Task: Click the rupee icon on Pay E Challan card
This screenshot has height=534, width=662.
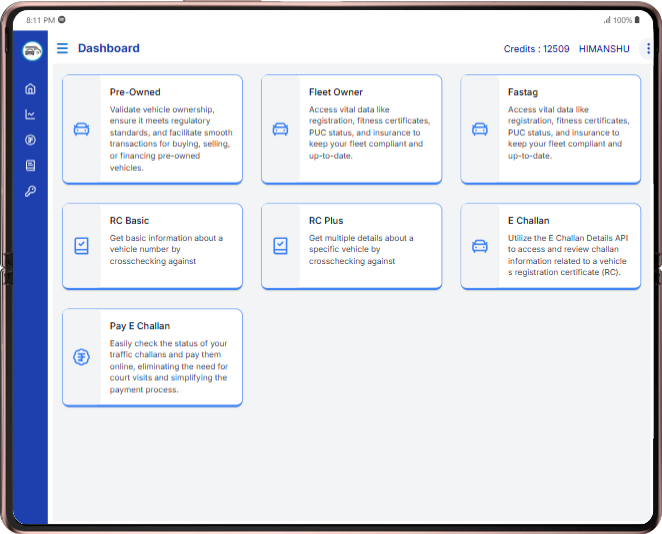Action: point(81,357)
